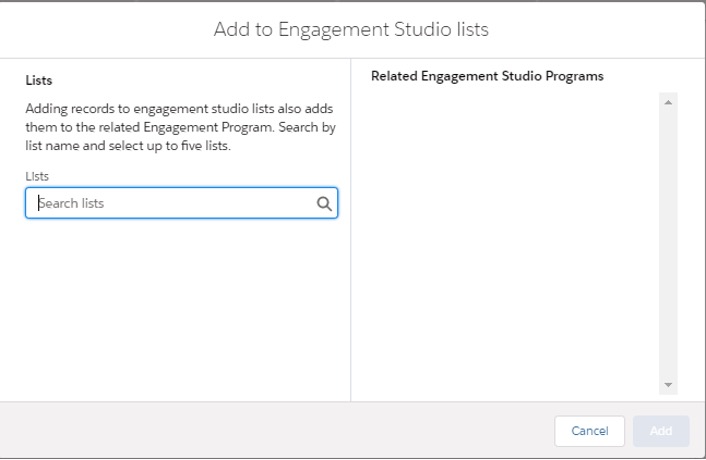Click the bold 'Lists' section heading
This screenshot has height=460, width=706.
click(x=39, y=80)
